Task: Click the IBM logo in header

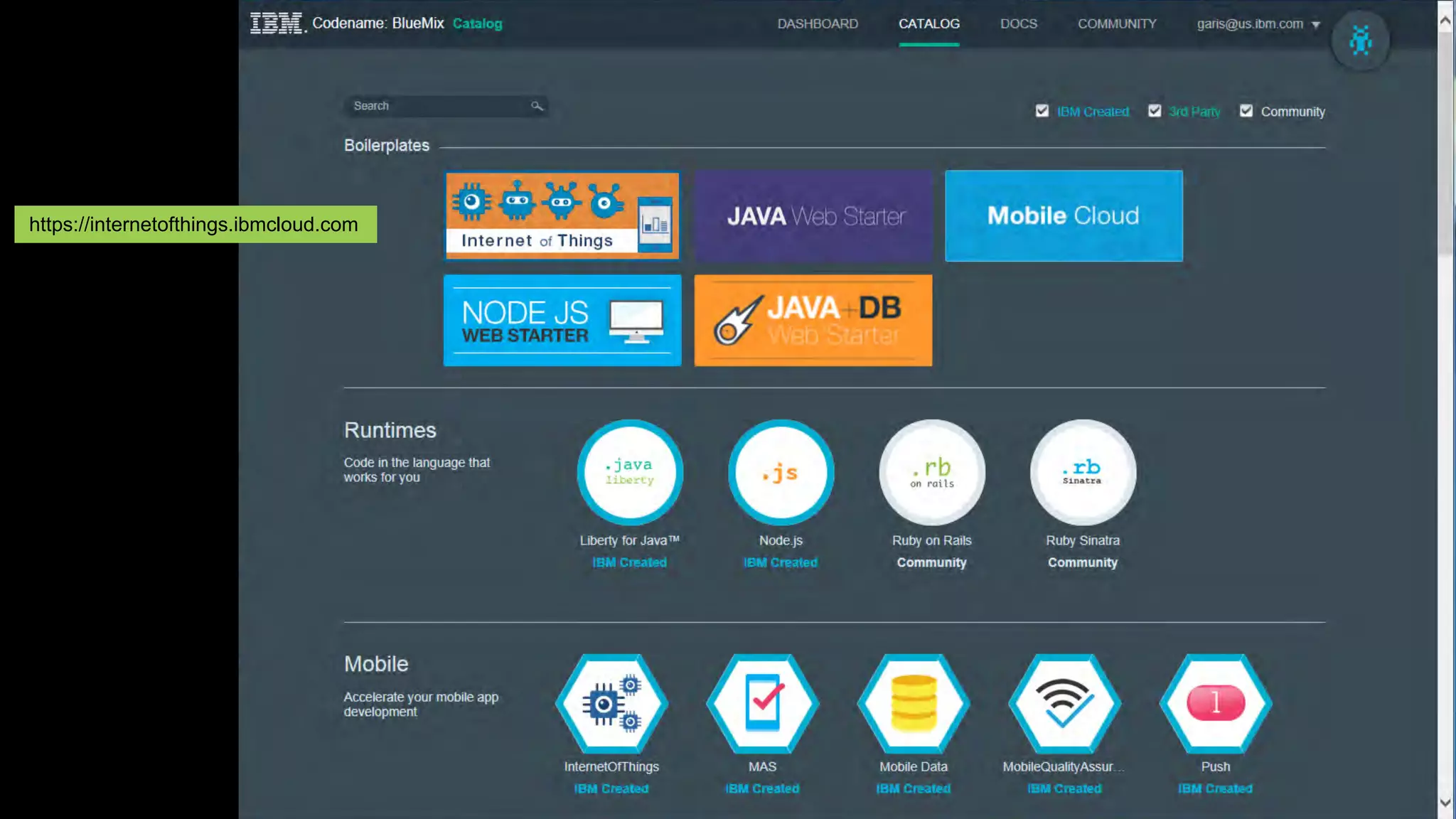Action: tap(277, 23)
